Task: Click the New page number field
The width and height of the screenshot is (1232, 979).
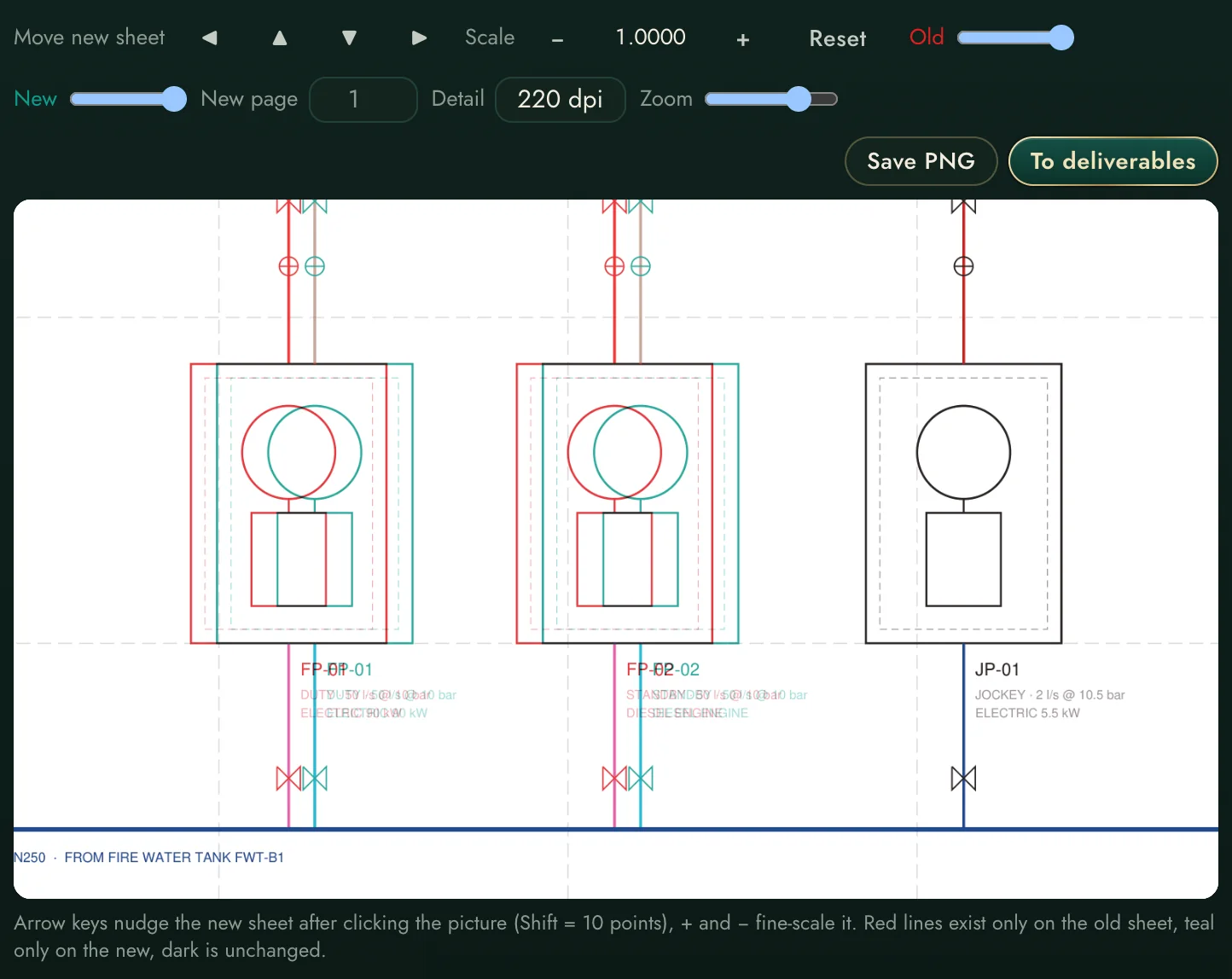Action: tap(363, 100)
